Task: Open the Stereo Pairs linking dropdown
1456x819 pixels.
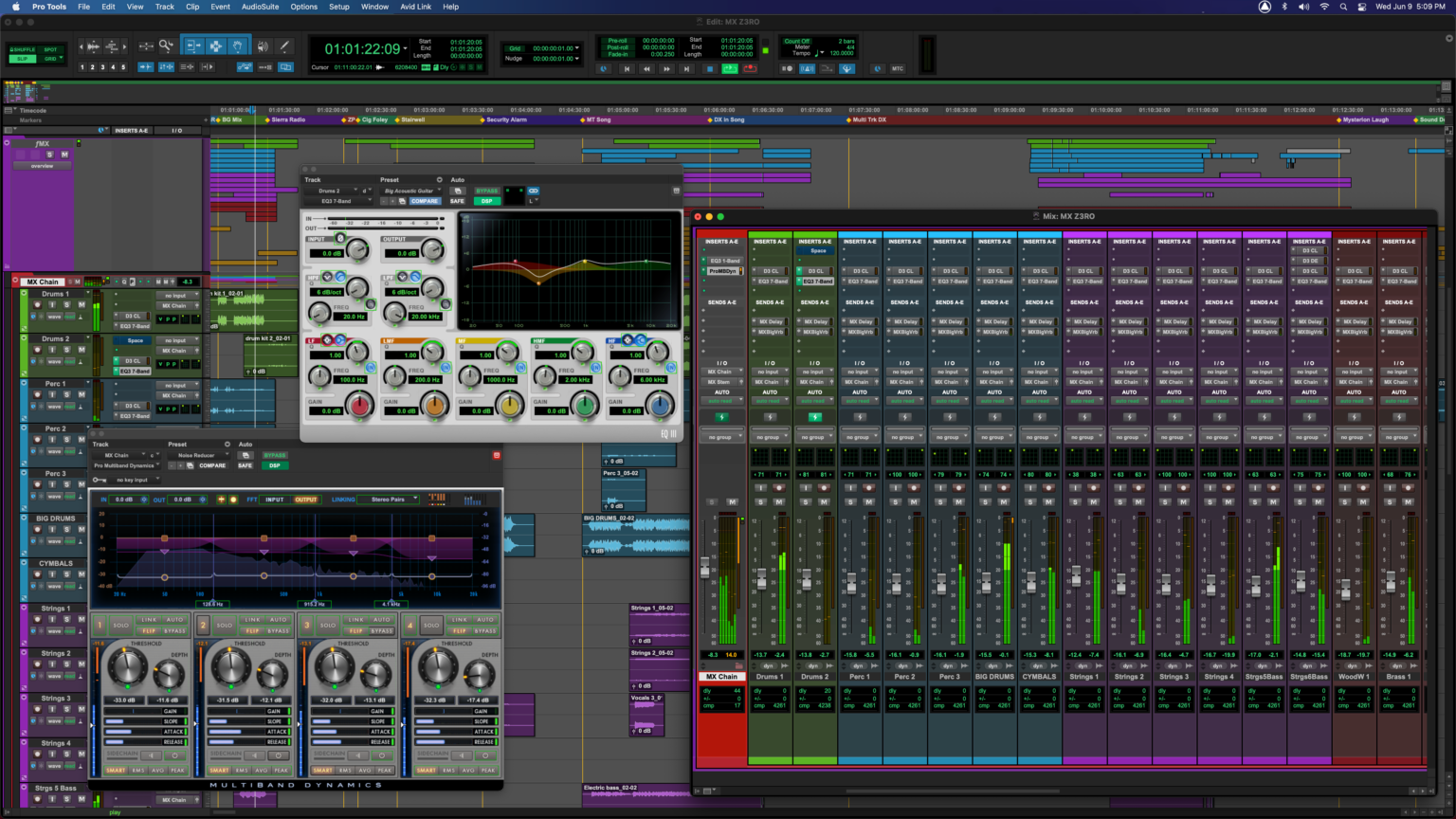Action: coord(388,500)
